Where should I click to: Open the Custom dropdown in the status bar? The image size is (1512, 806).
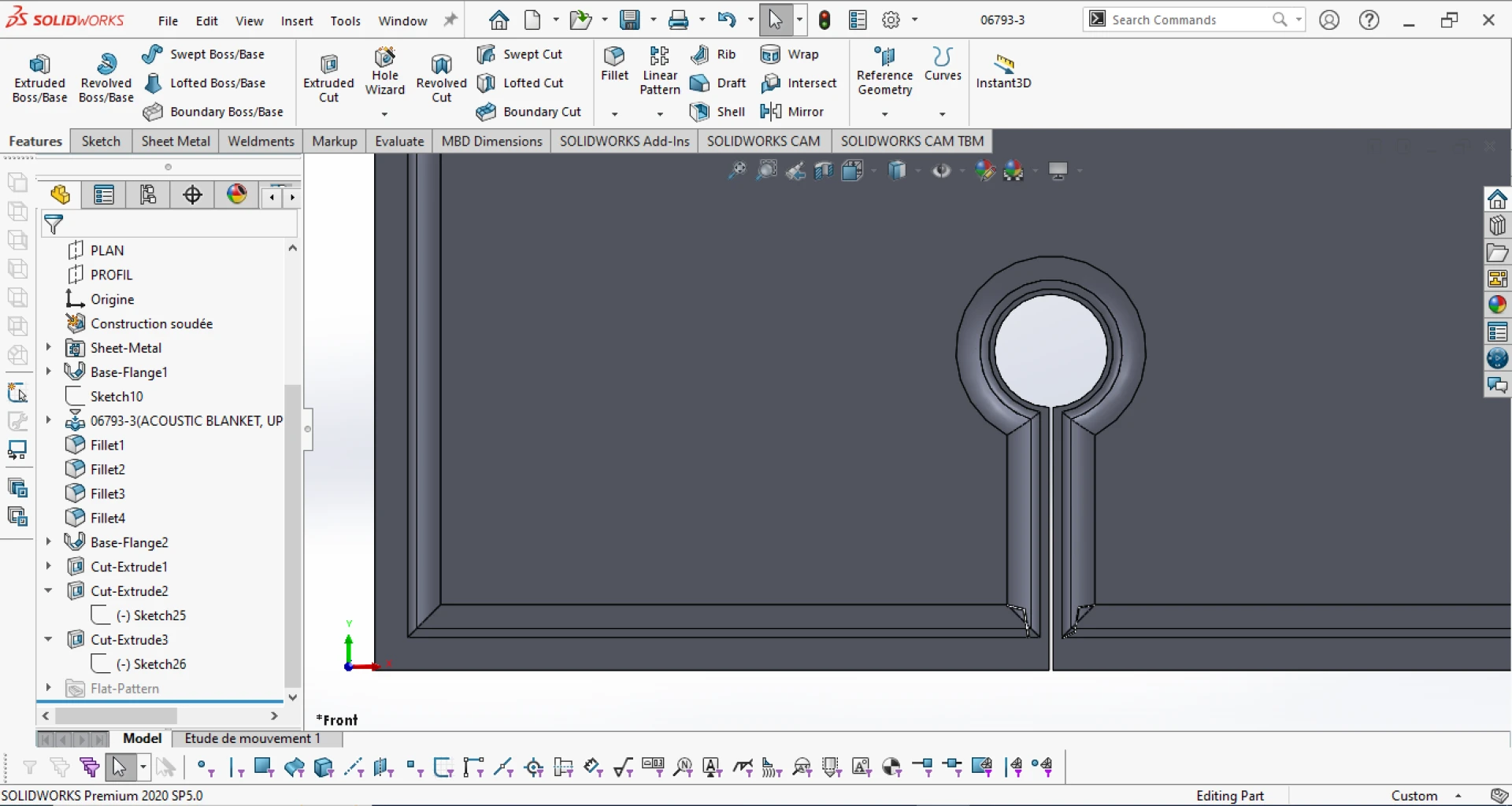[1458, 795]
